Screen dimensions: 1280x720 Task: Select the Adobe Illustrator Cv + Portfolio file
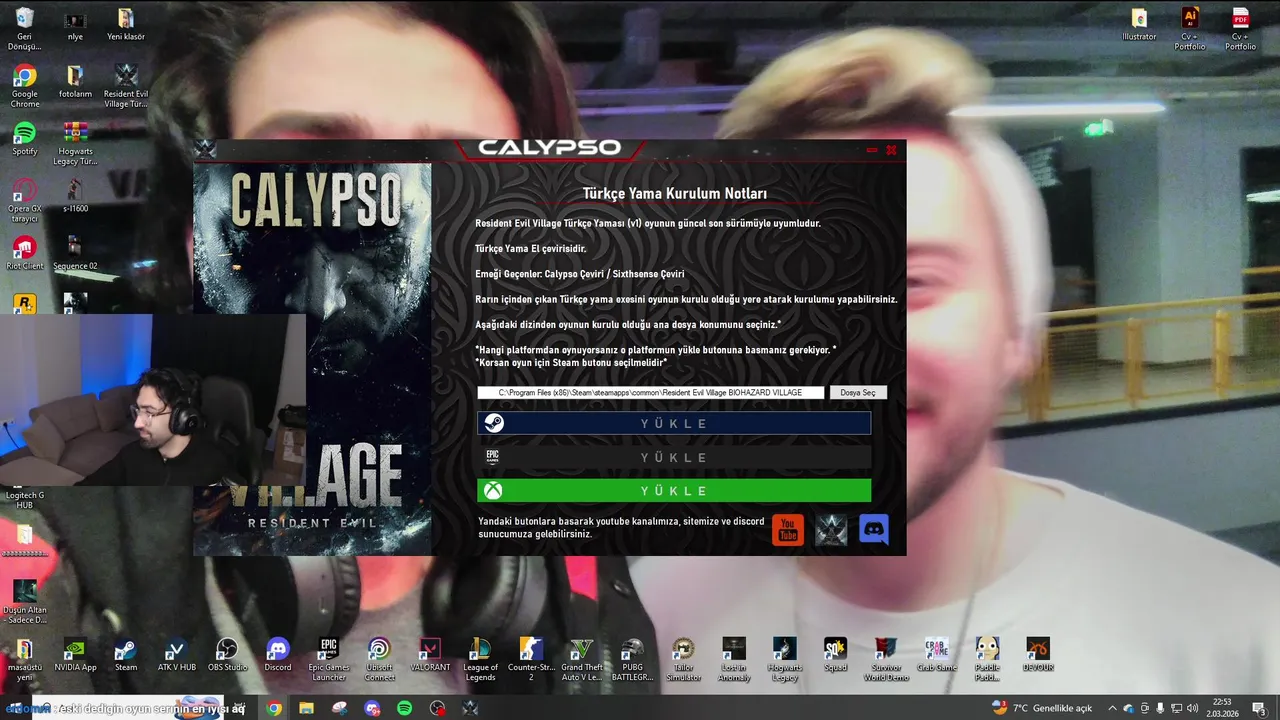[1190, 30]
